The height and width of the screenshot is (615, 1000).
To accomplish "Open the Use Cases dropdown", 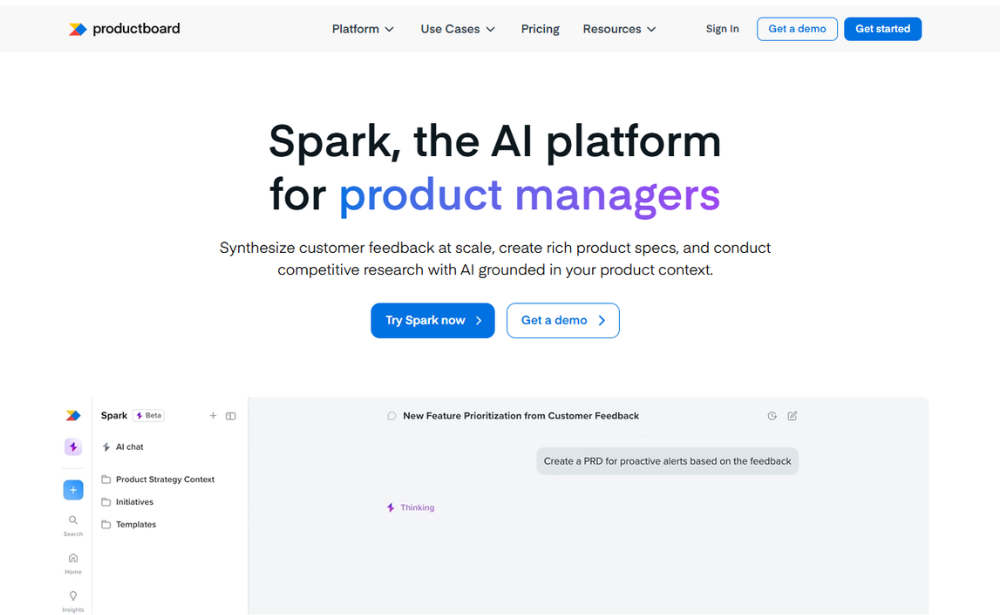I will pos(457,29).
